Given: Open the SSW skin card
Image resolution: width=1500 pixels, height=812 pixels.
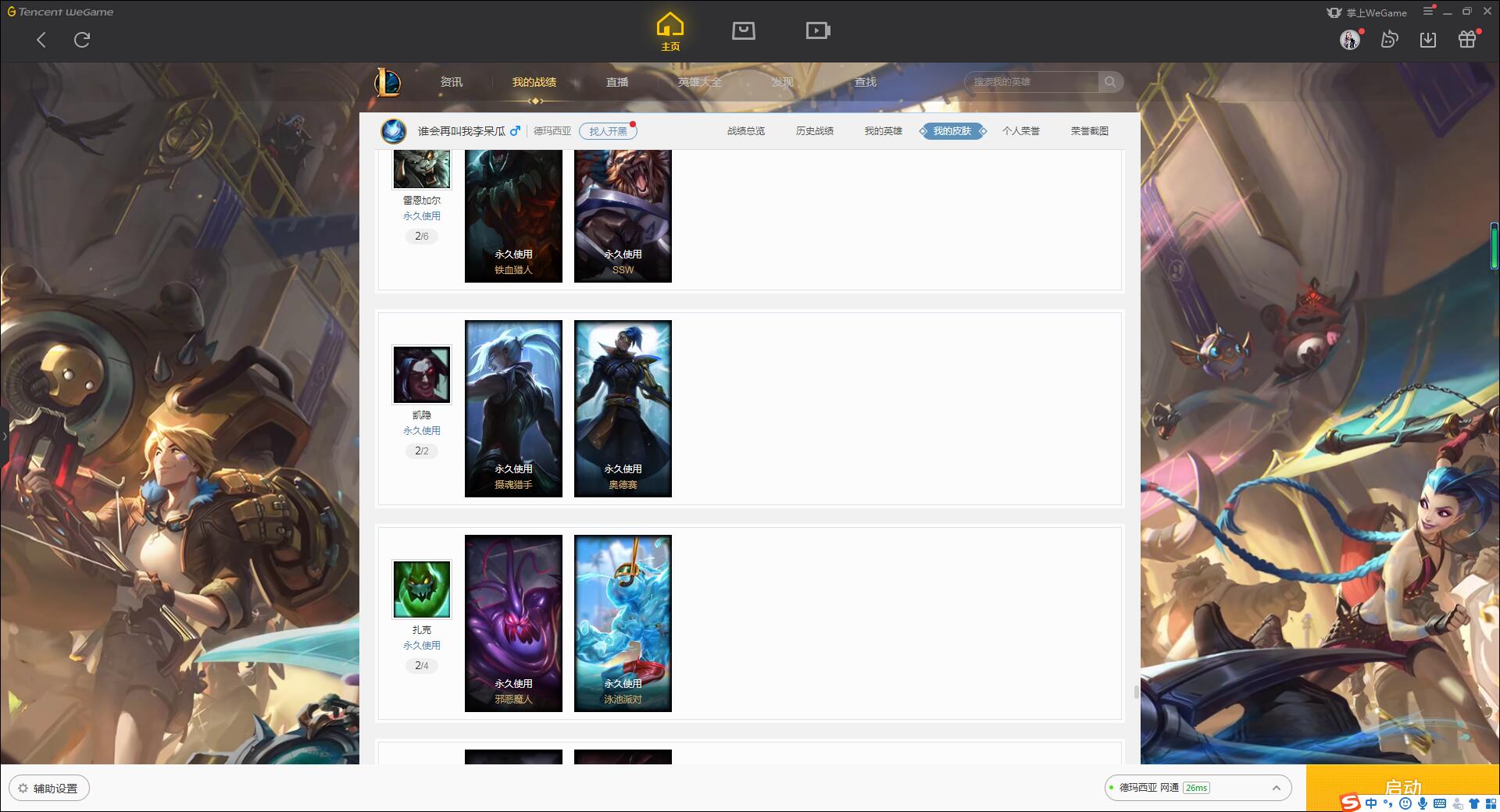Looking at the screenshot, I should pos(623,215).
